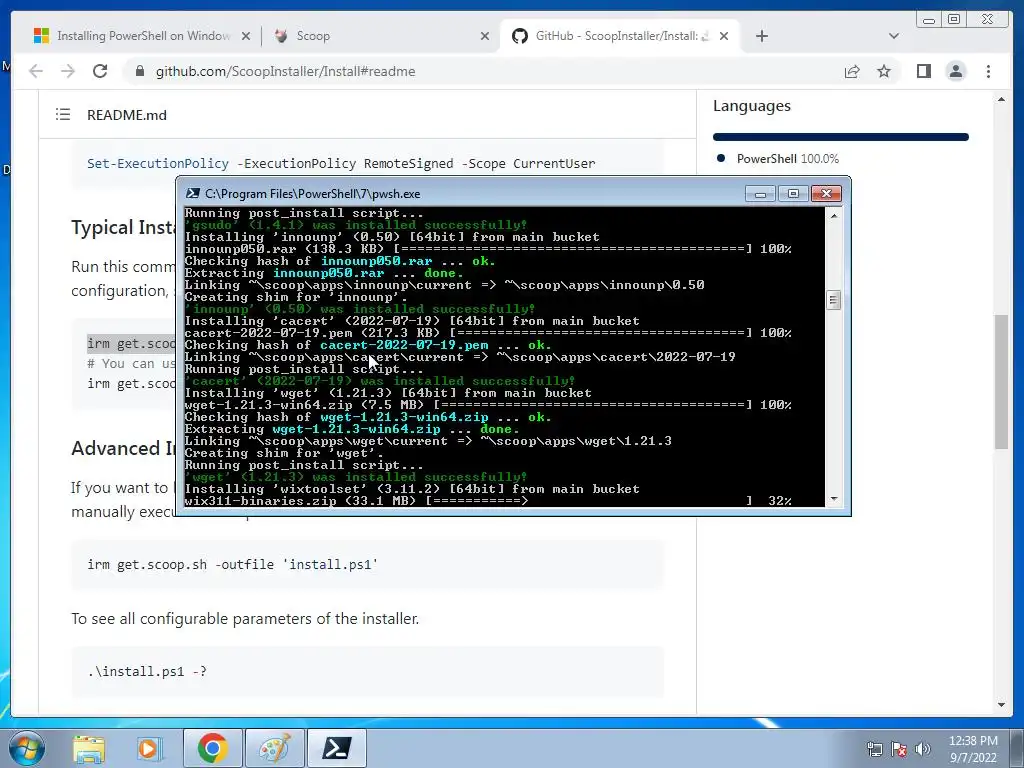
Task: Click the PowerShell 100.0% language link
Action: 788,159
